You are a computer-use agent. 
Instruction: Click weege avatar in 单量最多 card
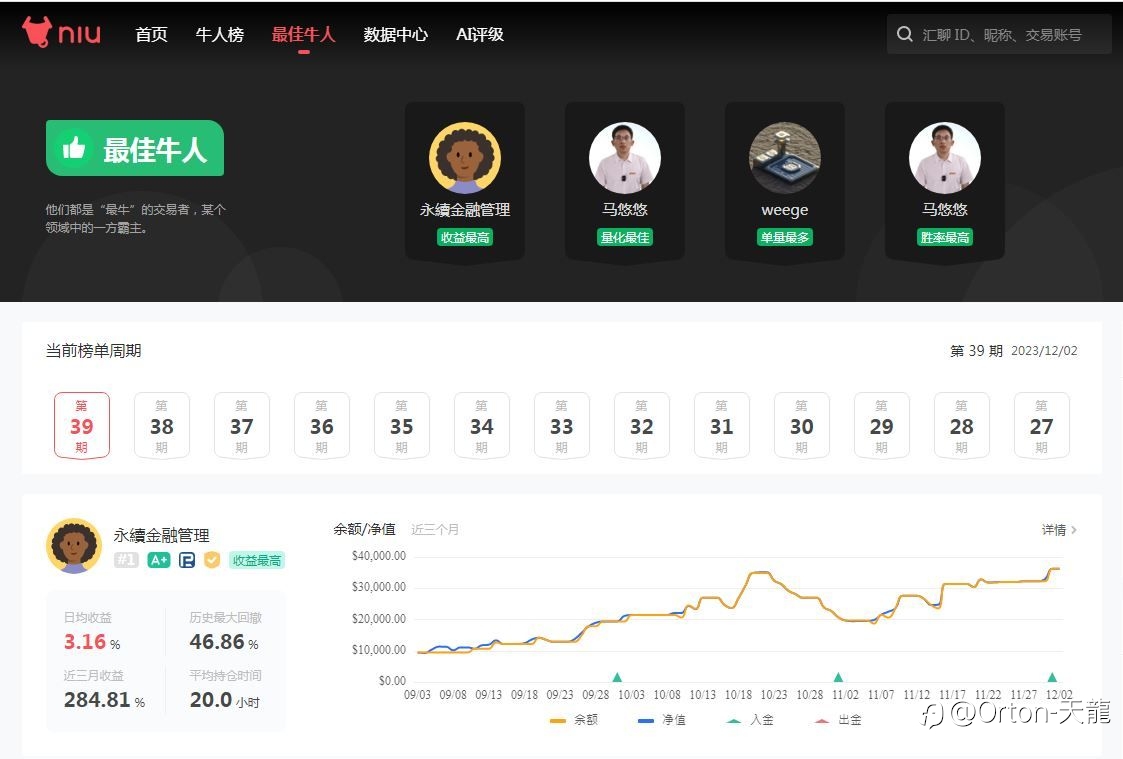pos(785,158)
